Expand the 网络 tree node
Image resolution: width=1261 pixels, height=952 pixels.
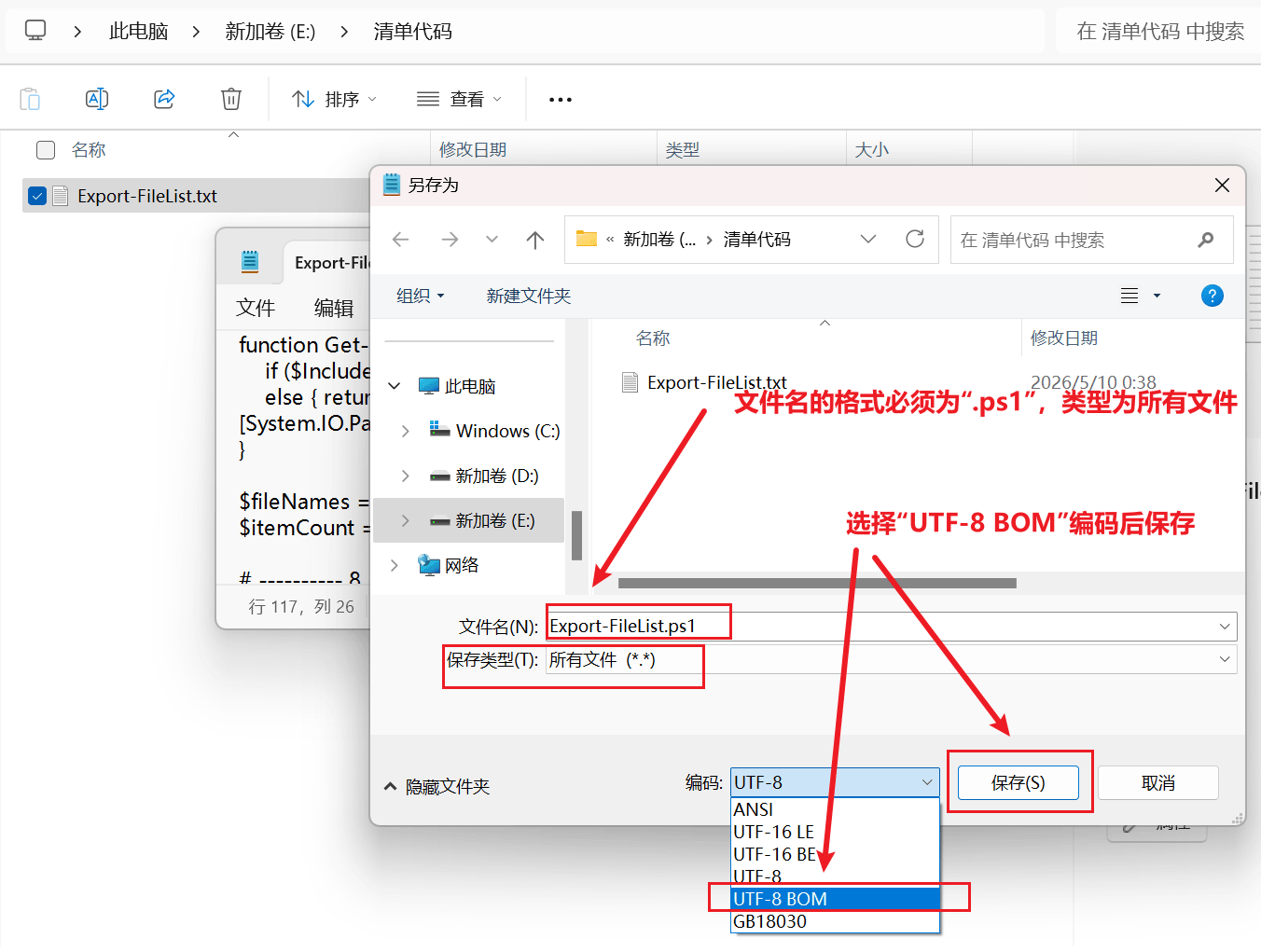[395, 565]
